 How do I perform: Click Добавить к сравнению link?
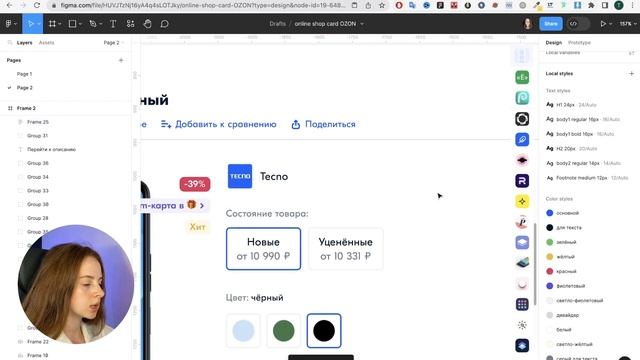click(219, 124)
